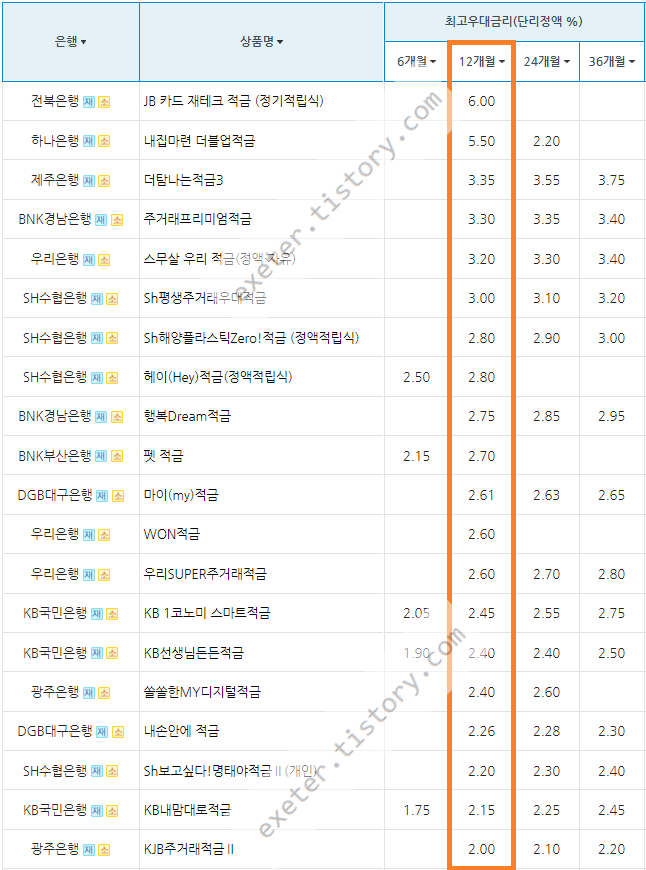Click the yellow 소 badge in 행복Dream적금 row
Viewport: 646px width, 870px height.
(117, 417)
